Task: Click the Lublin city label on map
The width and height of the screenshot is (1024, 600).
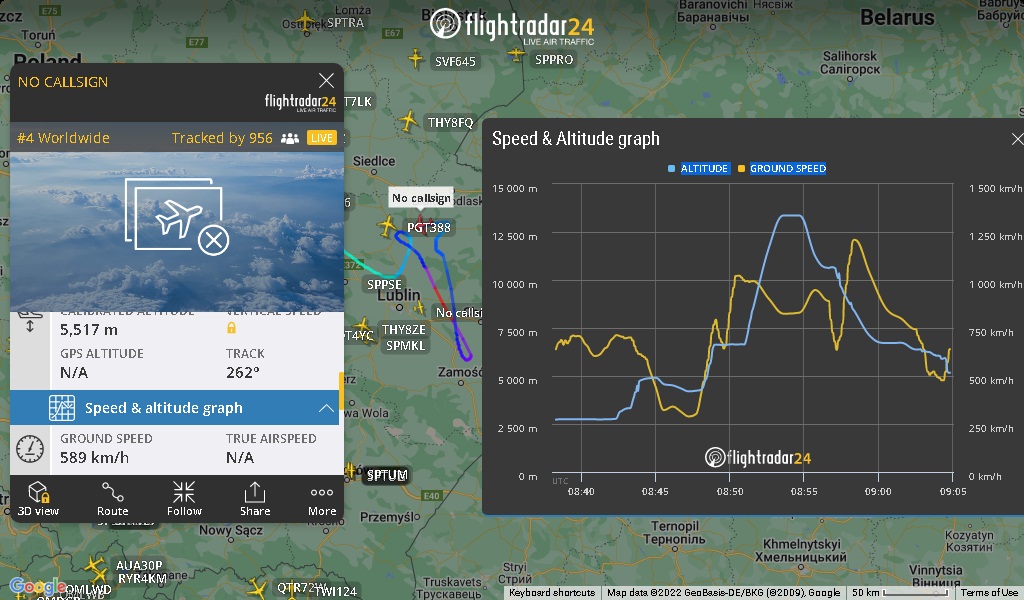Action: click(x=399, y=295)
